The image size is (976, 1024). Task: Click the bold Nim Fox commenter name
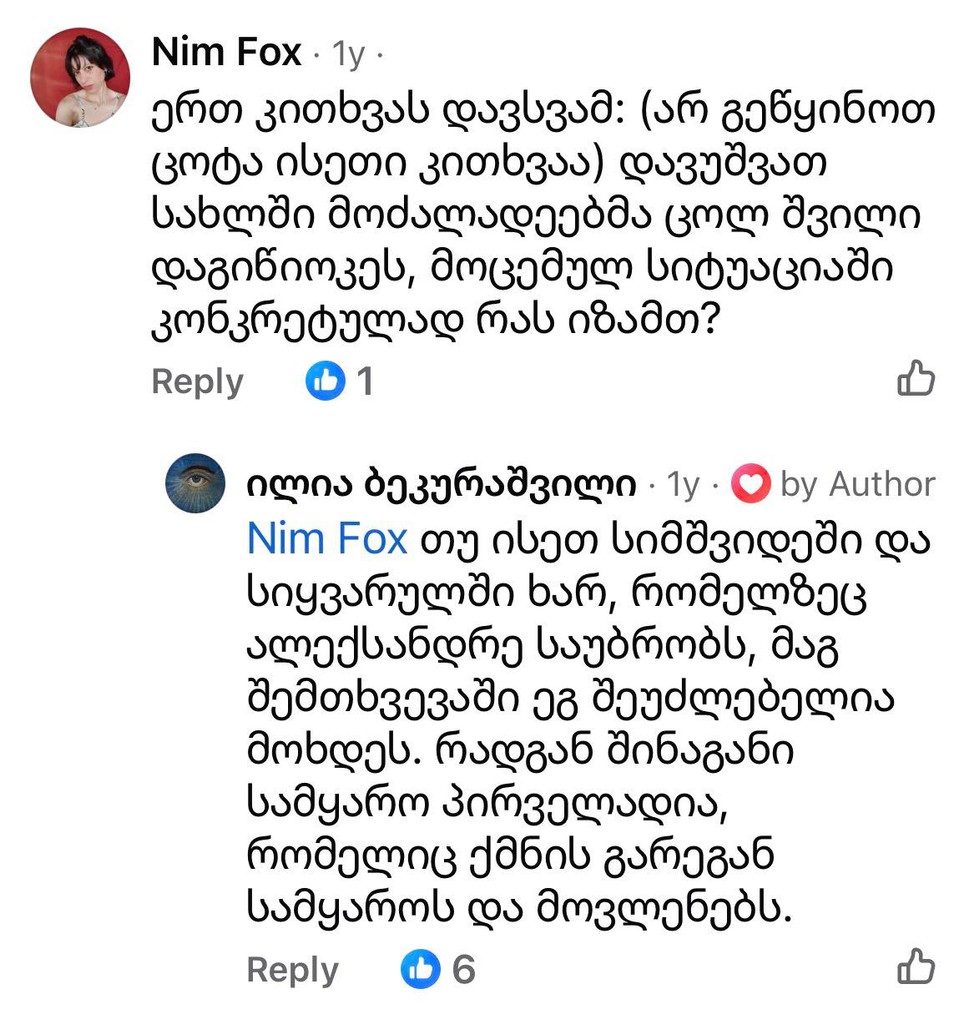tap(226, 53)
